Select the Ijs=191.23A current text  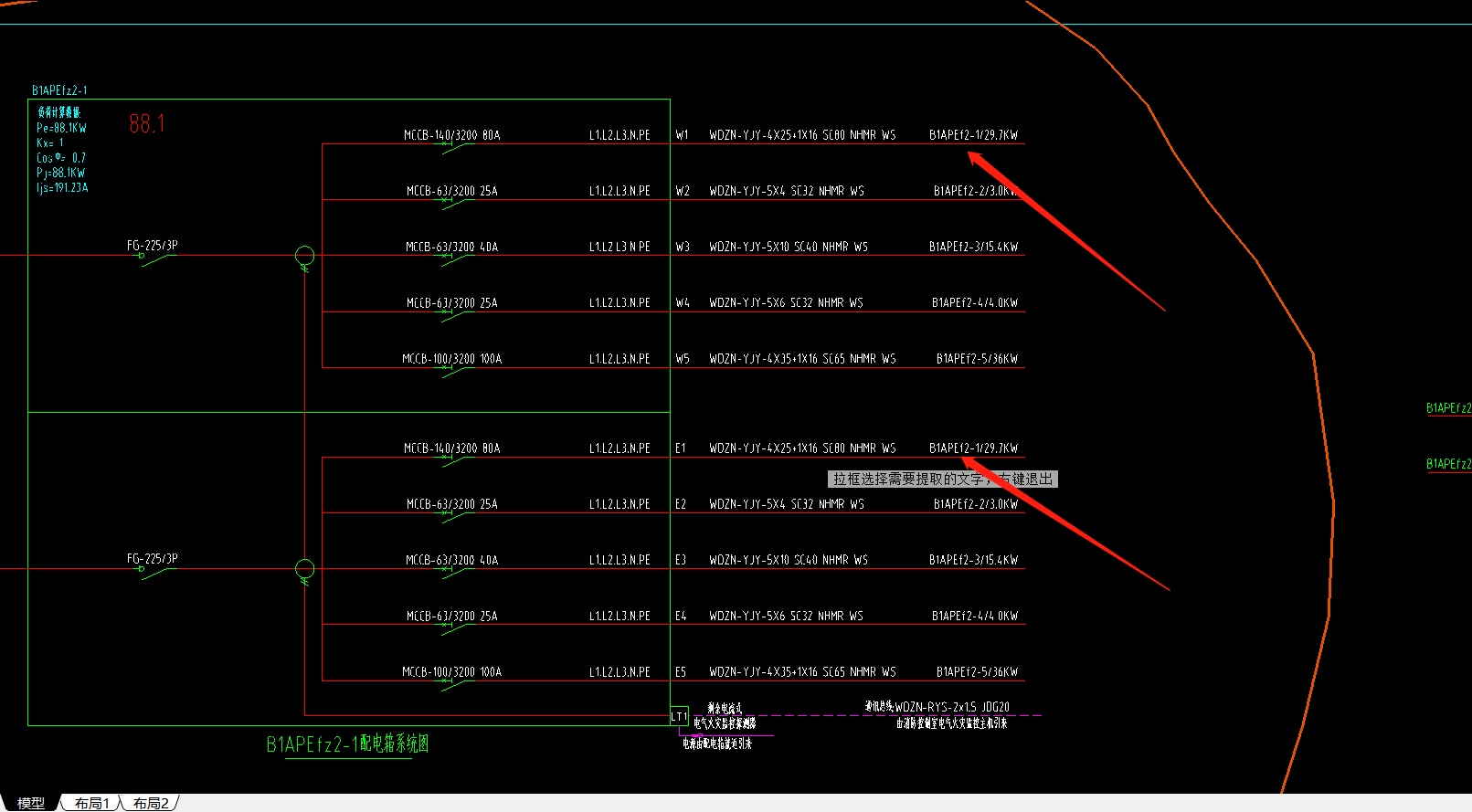pyautogui.click(x=62, y=187)
